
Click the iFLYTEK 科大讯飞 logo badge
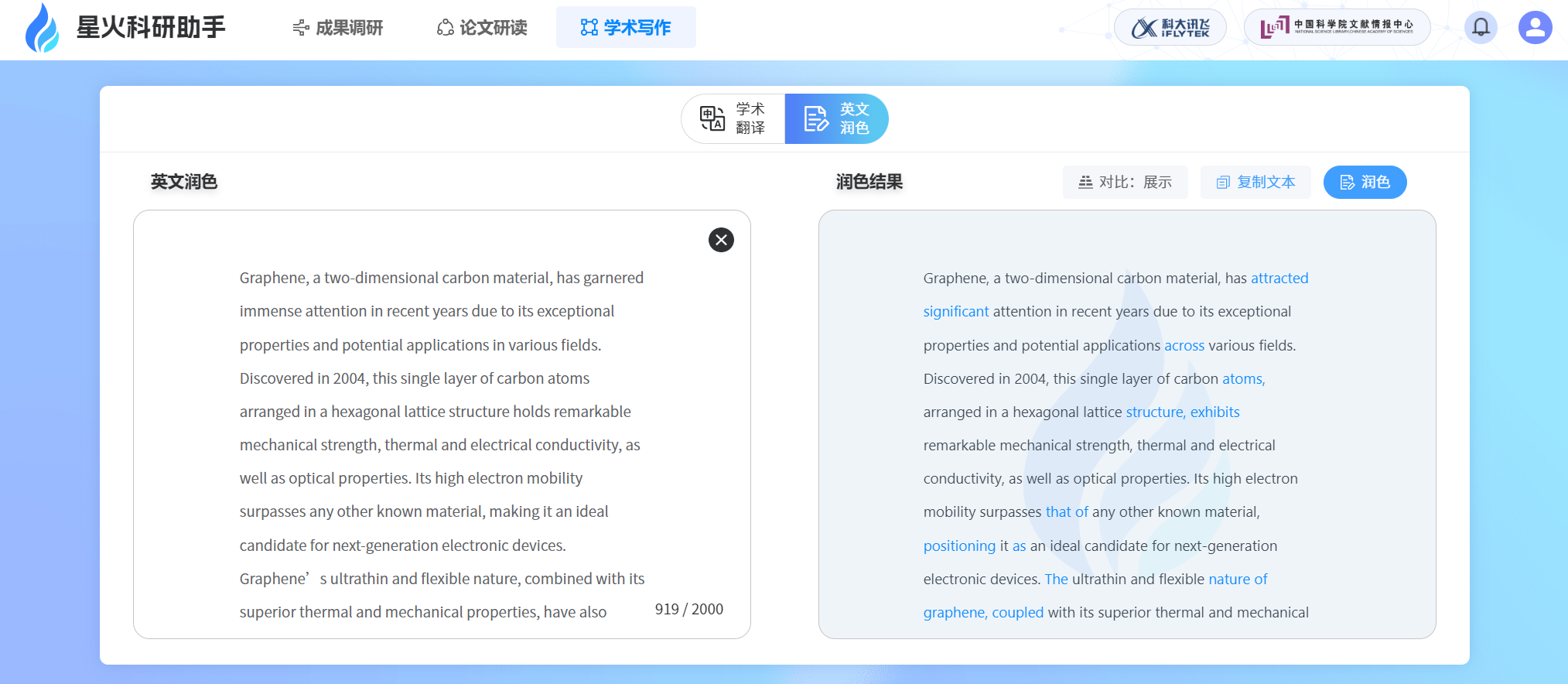coord(1170,28)
